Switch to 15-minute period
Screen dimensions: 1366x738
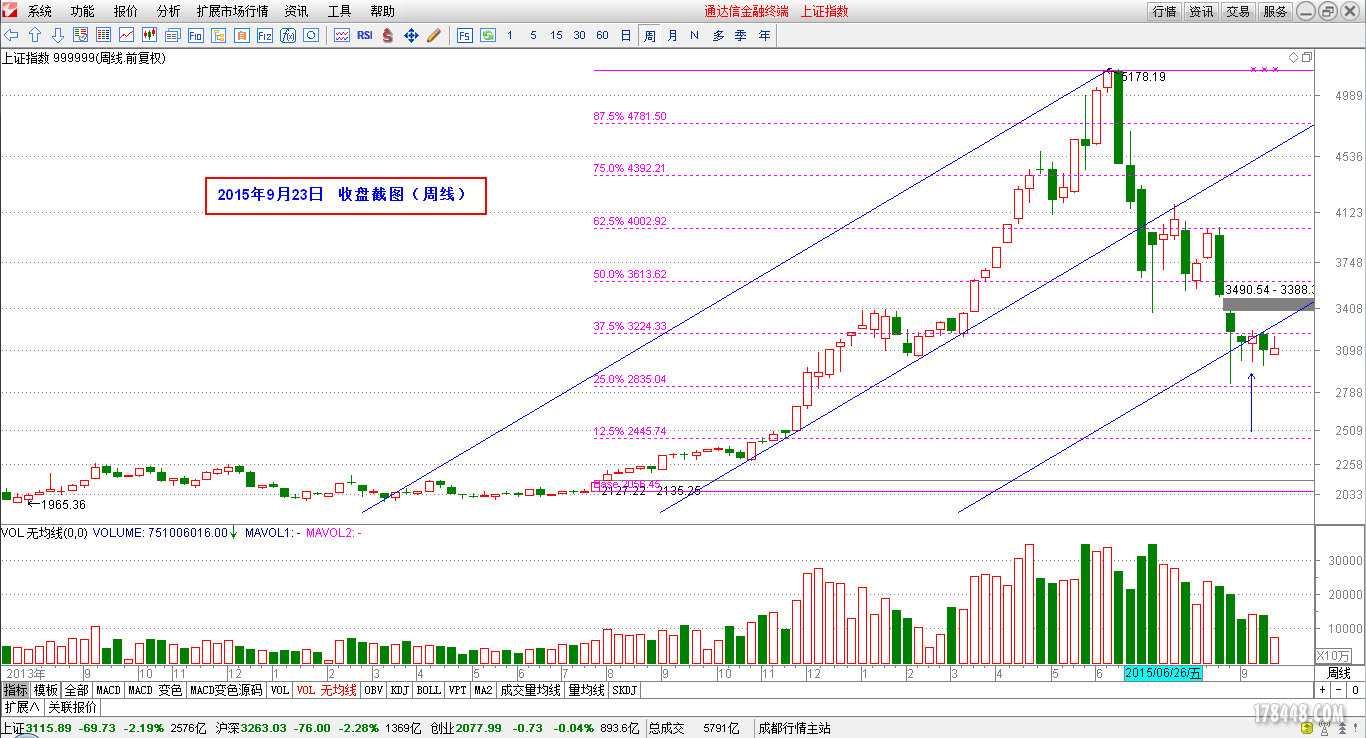556,35
